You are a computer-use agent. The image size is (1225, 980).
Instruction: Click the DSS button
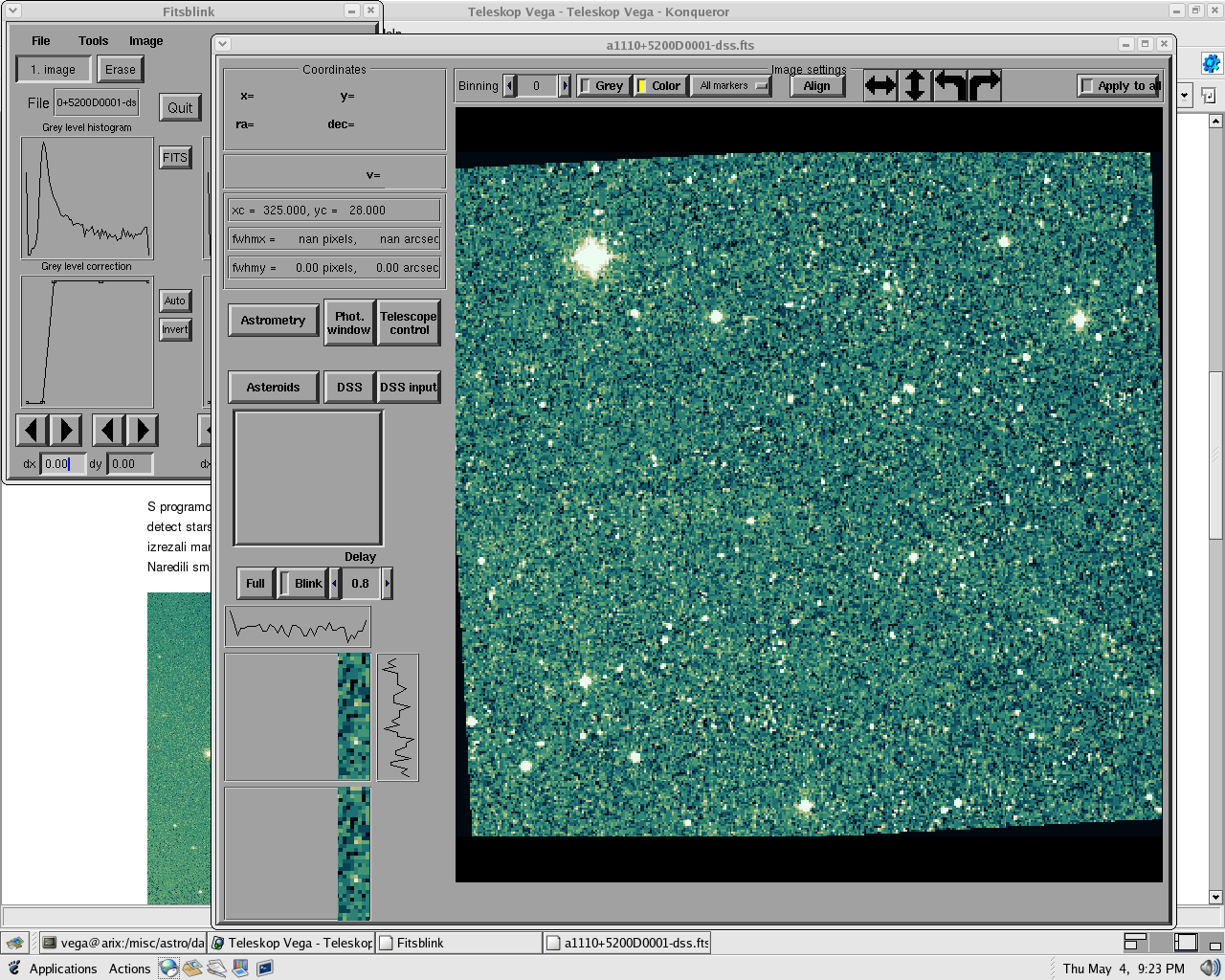pyautogui.click(x=349, y=387)
